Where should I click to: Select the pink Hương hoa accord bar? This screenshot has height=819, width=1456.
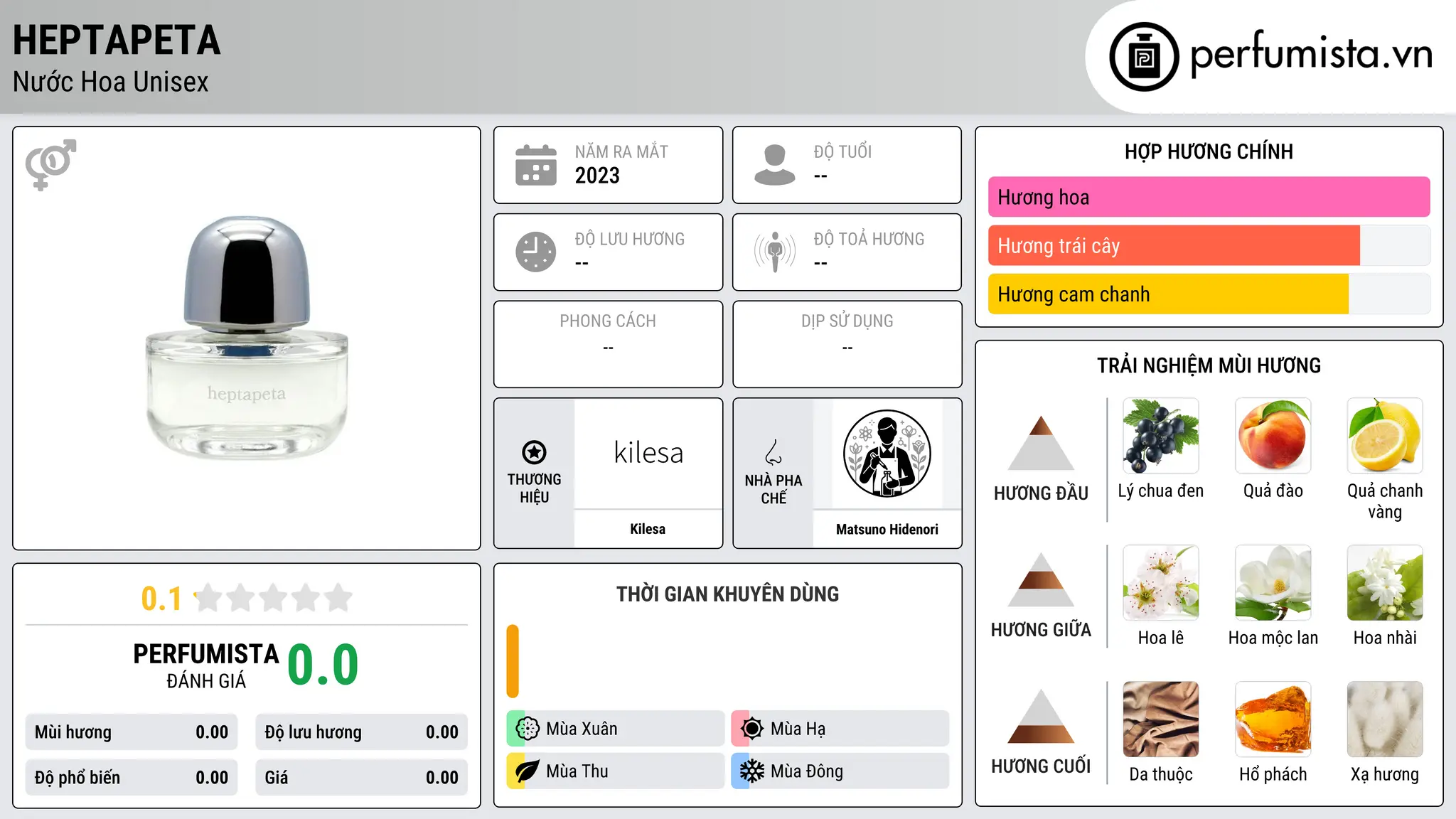click(x=1209, y=197)
